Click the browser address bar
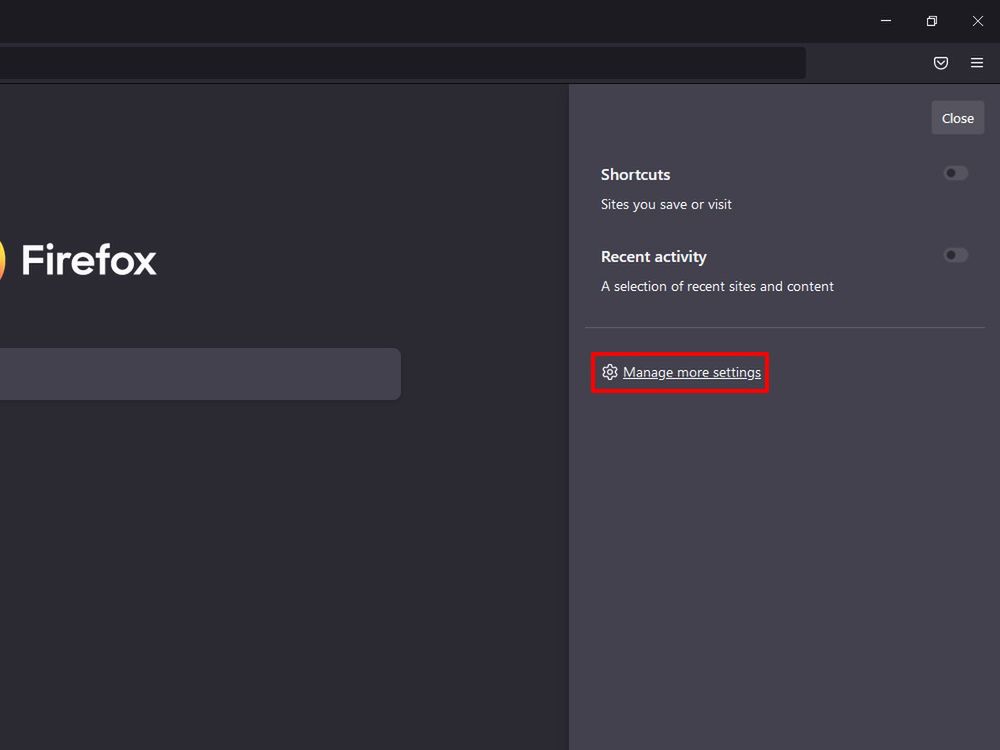Viewport: 1000px width, 750px height. point(400,62)
